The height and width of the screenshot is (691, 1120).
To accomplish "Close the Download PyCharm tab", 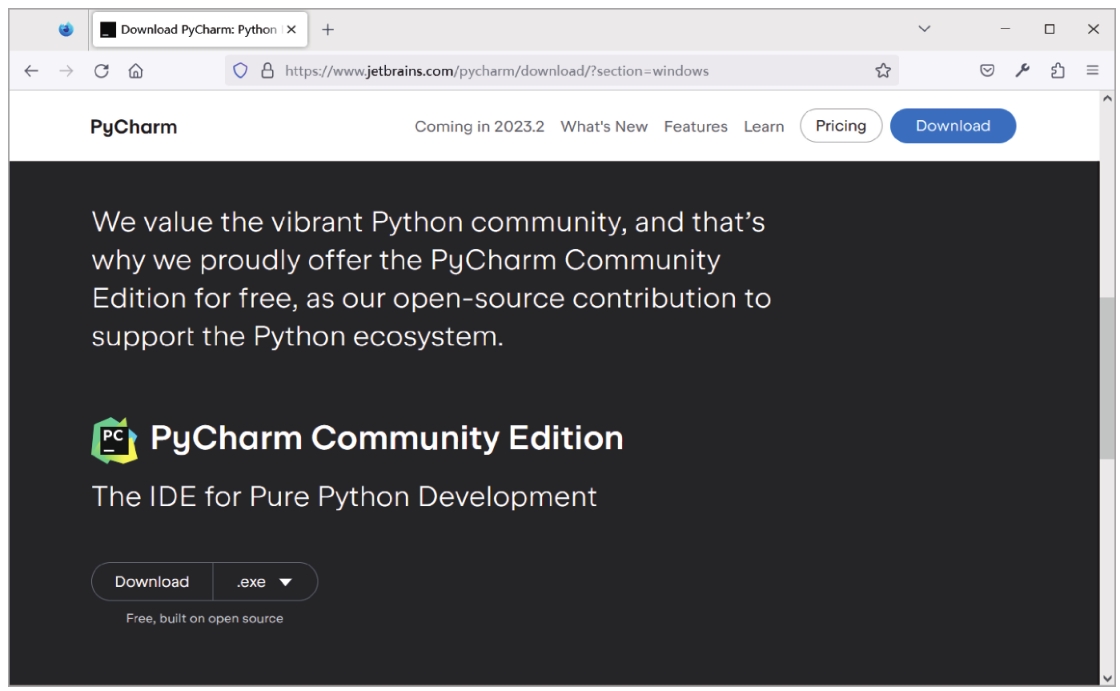I will (x=291, y=29).
